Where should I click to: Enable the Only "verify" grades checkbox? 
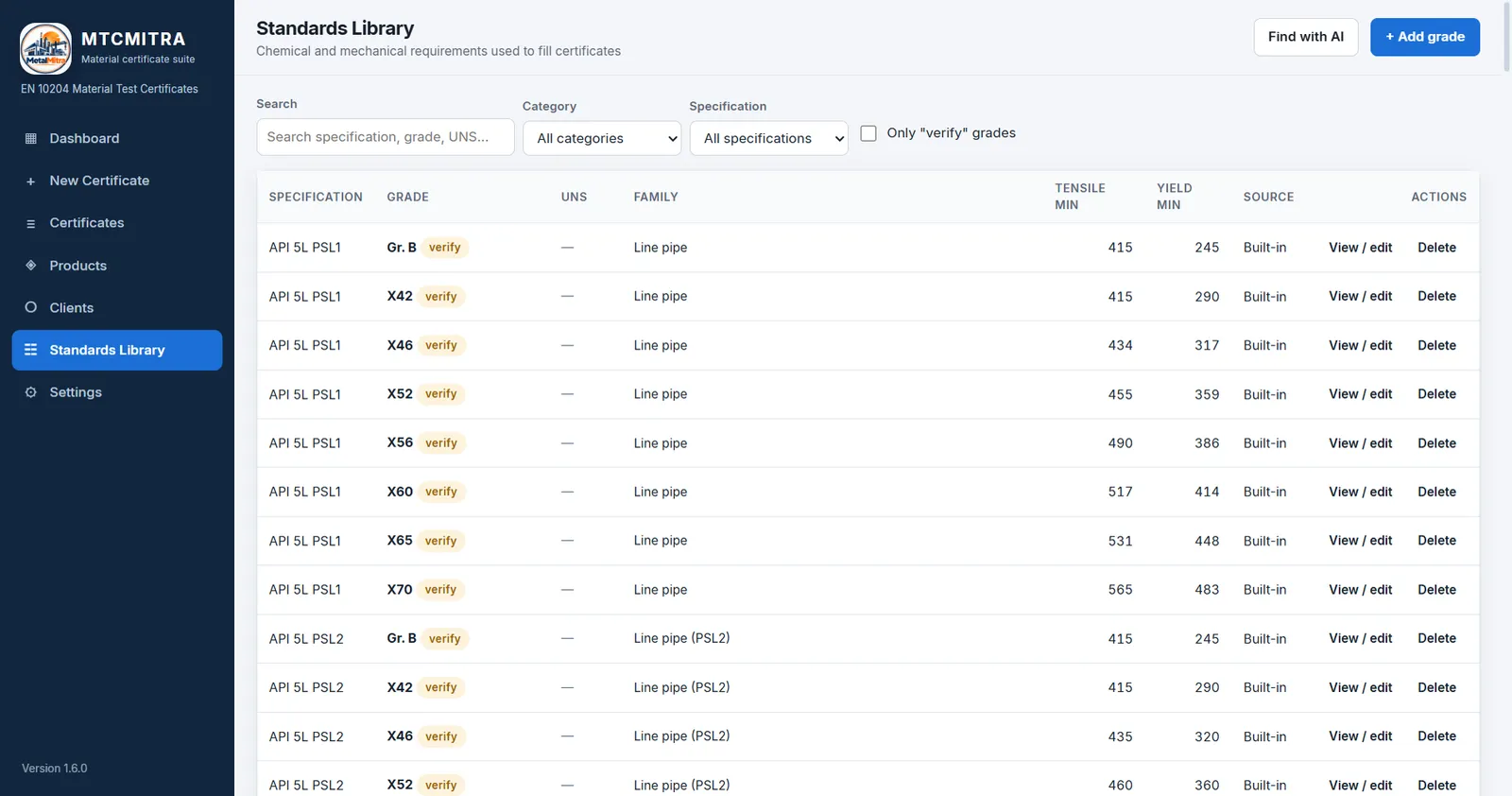[868, 133]
